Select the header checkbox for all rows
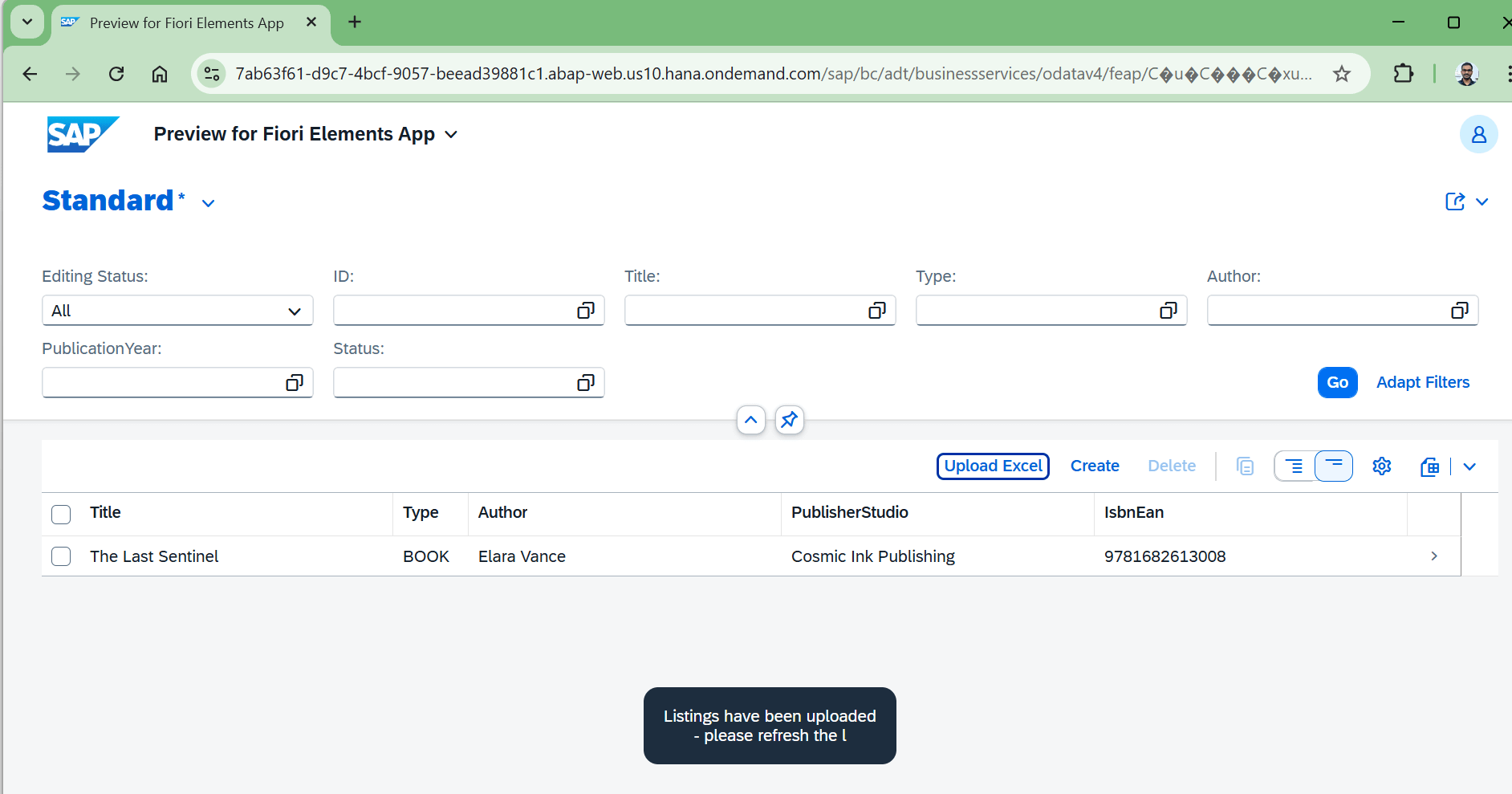Viewport: 1512px width, 794px height. (x=61, y=514)
